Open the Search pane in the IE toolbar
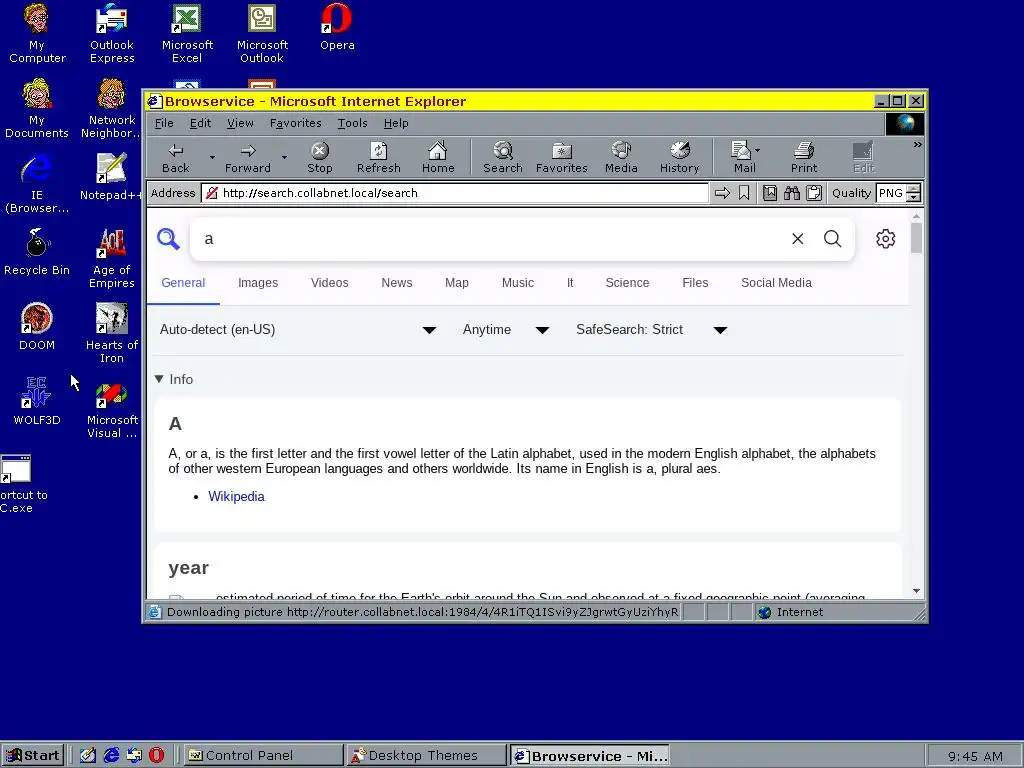Image resolution: width=1024 pixels, height=768 pixels. [x=503, y=157]
